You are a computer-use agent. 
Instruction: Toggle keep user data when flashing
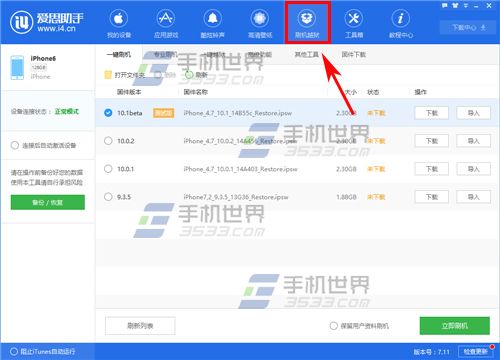pyautogui.click(x=333, y=326)
